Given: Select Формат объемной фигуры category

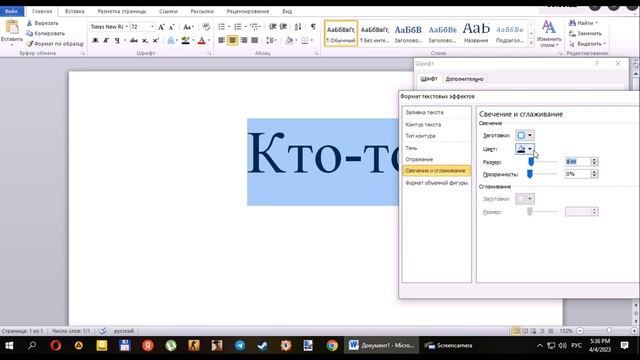Looking at the screenshot, I should (x=436, y=183).
